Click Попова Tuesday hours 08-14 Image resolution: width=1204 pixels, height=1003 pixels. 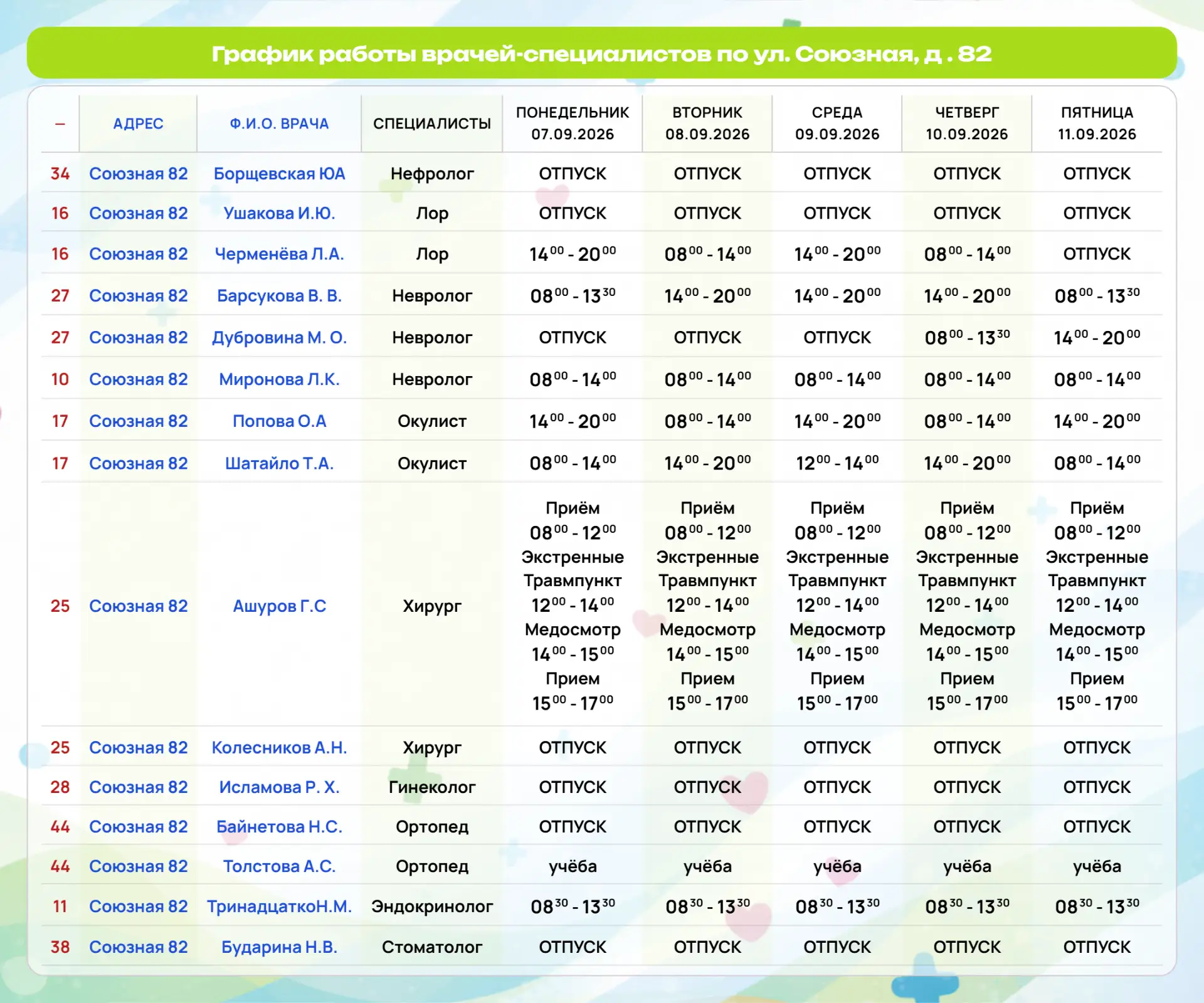[x=707, y=421]
